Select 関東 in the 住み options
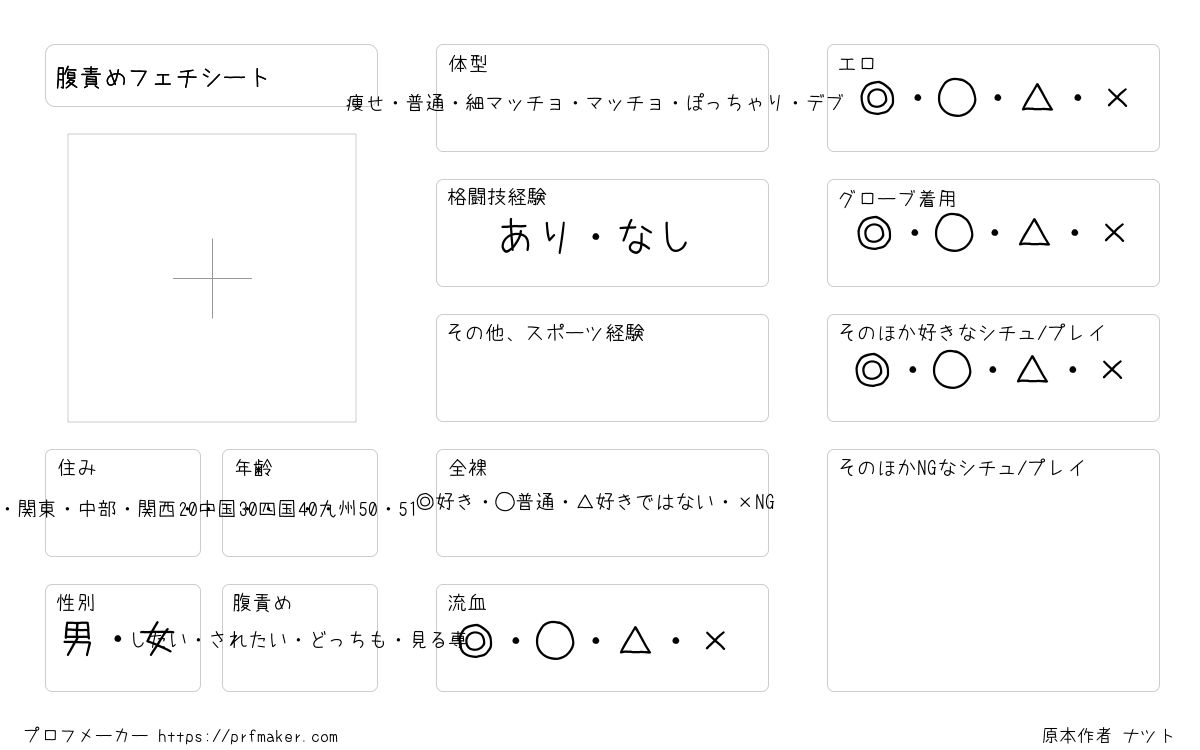Image resolution: width=1200 pixels, height=750 pixels. 37,509
